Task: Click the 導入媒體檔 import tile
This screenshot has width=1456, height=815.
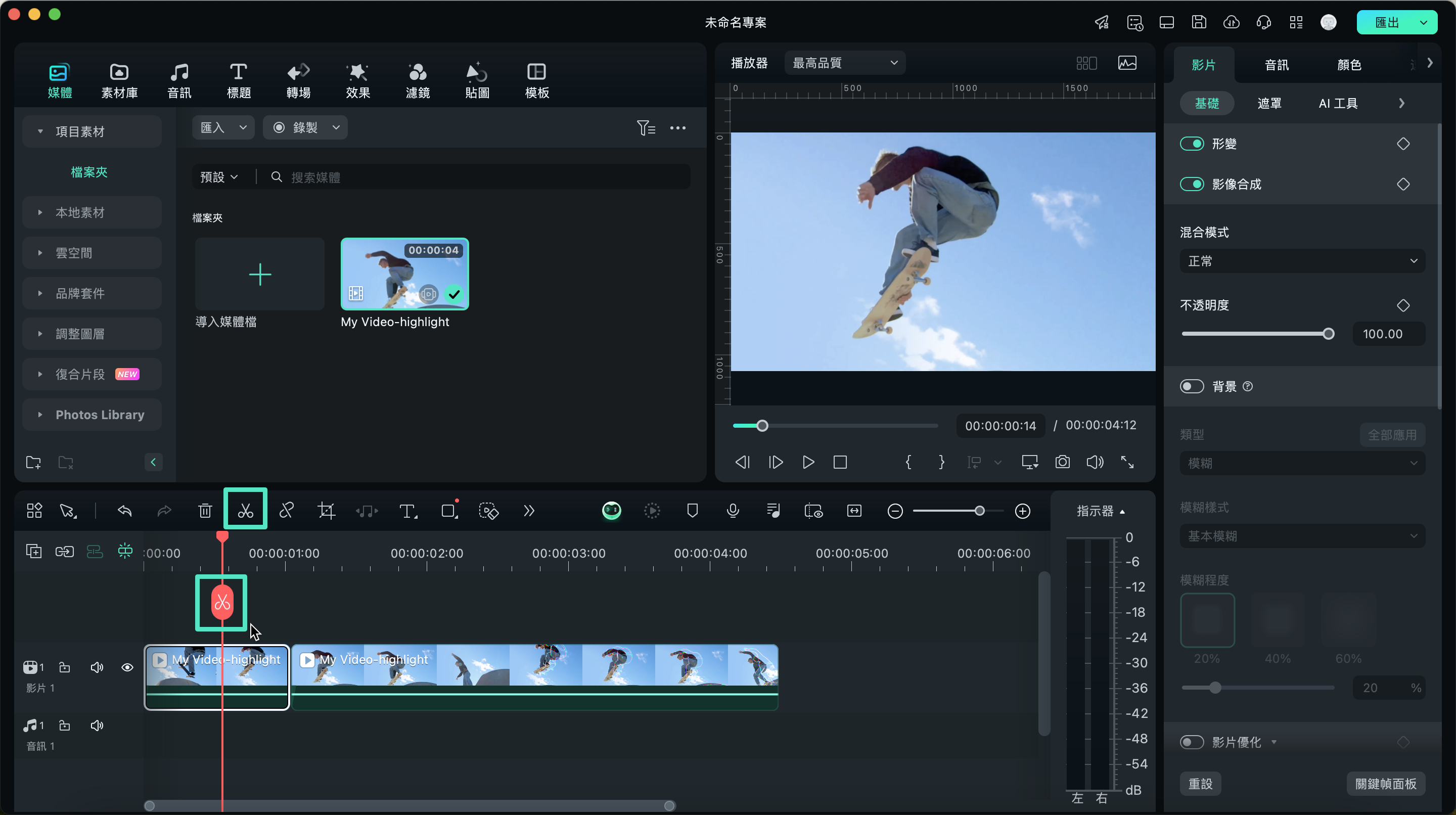Action: coord(260,274)
